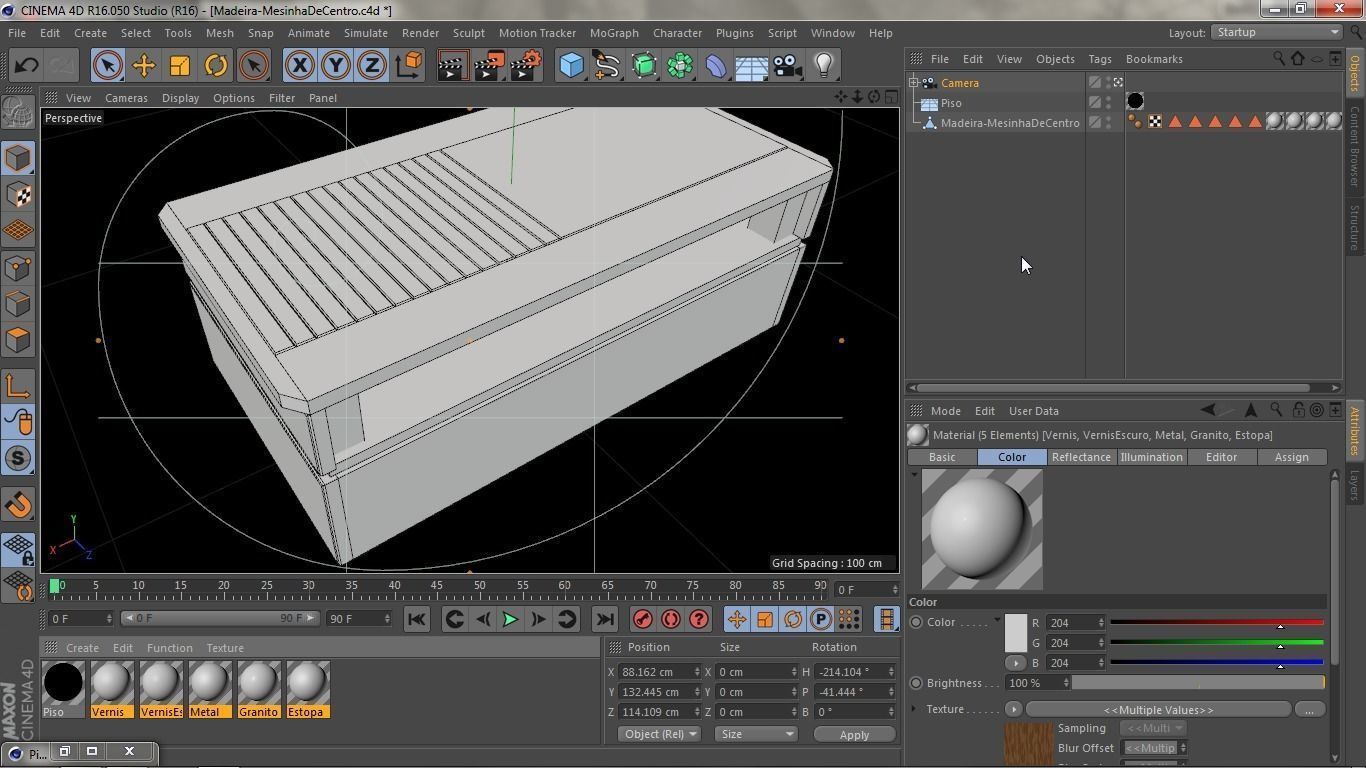Toggle Z axis lock
The image size is (1366, 768).
click(x=371, y=66)
